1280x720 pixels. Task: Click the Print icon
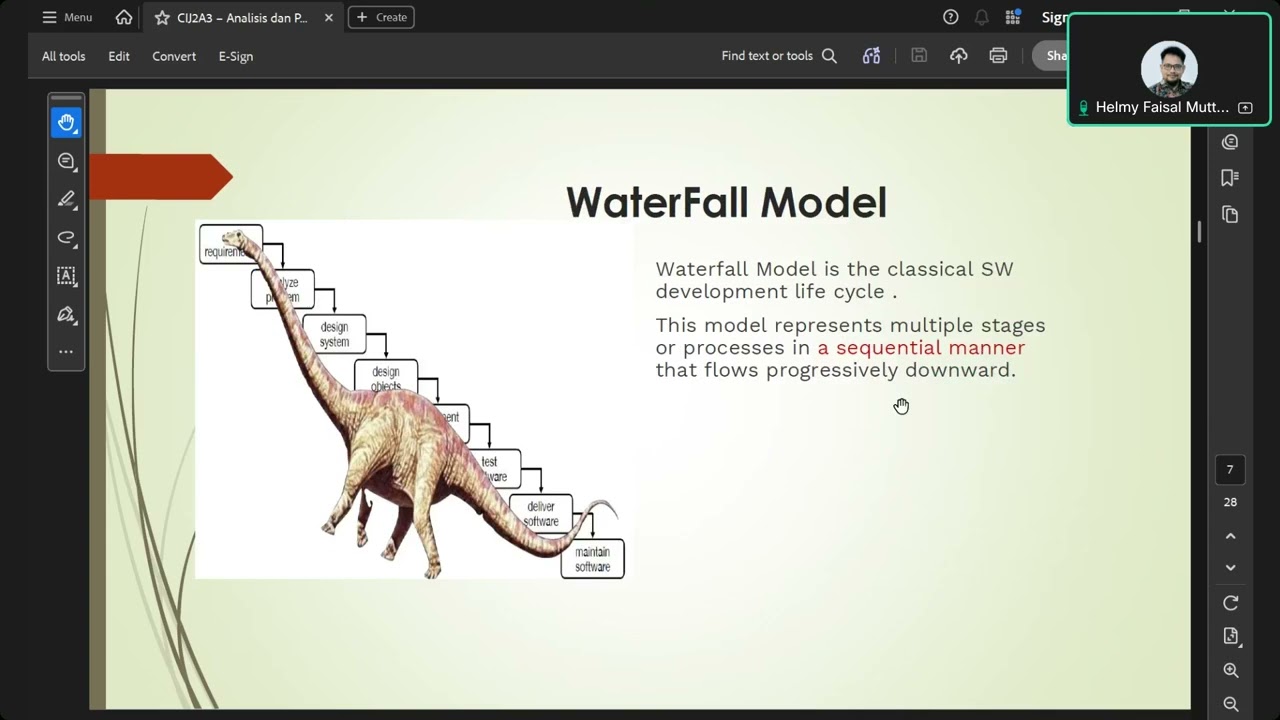(x=998, y=56)
